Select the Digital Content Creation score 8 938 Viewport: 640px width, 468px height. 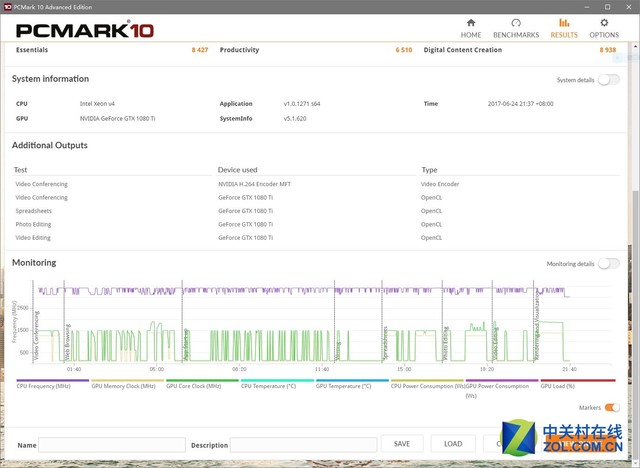point(608,50)
